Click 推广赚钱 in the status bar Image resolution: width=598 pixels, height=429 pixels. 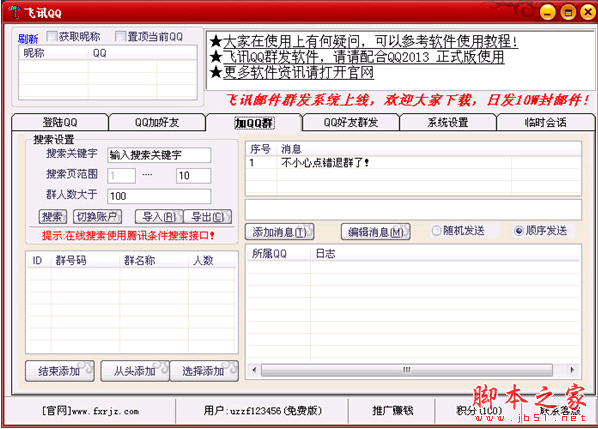[392, 411]
